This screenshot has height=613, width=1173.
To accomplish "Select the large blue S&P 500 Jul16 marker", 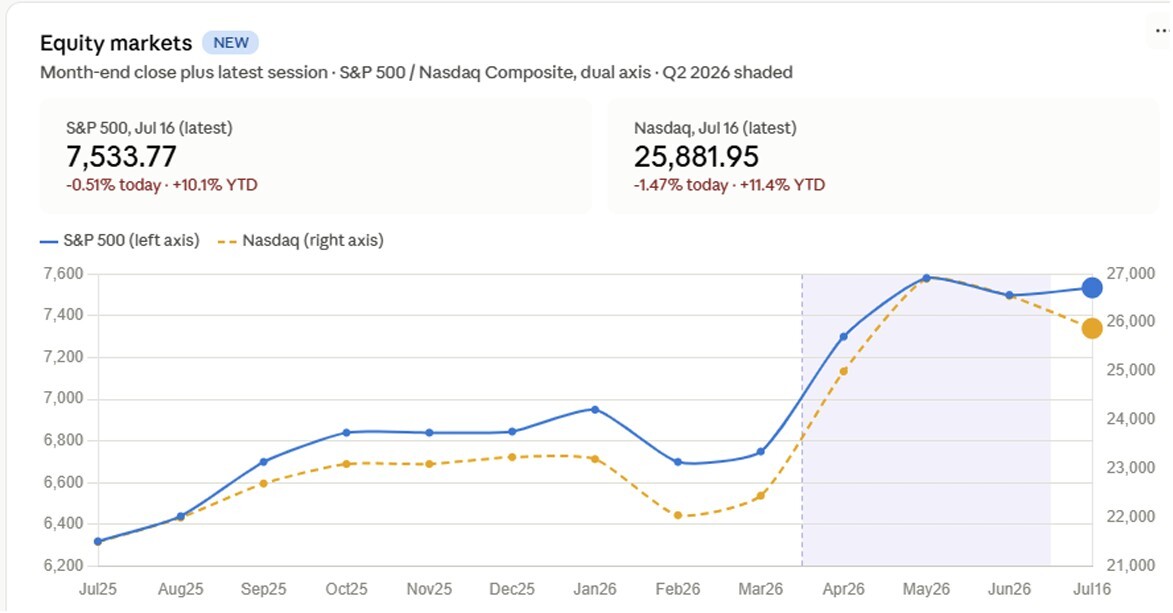I will coord(1092,288).
